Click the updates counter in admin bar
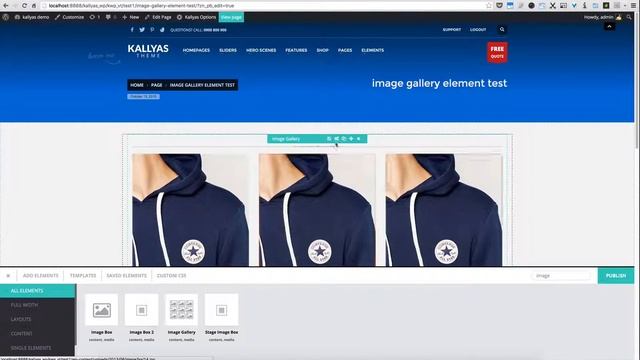This screenshot has width=640, height=360. tap(95, 17)
